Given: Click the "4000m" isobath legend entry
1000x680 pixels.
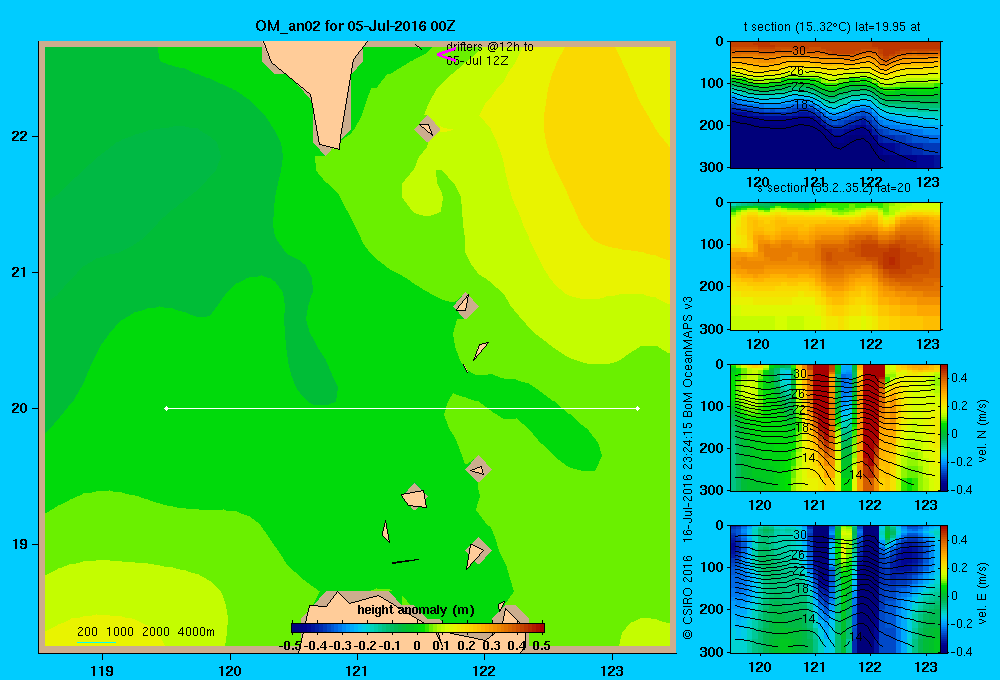Looking at the screenshot, I should tap(196, 632).
